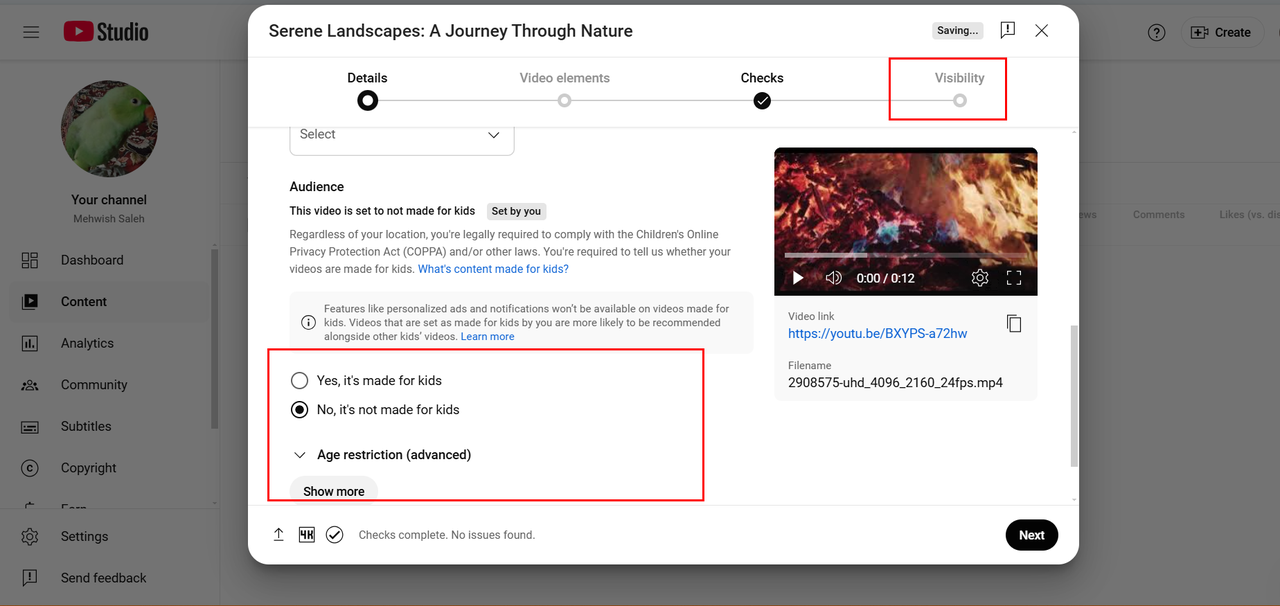Viewport: 1280px width, 606px height.
Task: Click the channel avatar picture
Action: pyautogui.click(x=109, y=129)
